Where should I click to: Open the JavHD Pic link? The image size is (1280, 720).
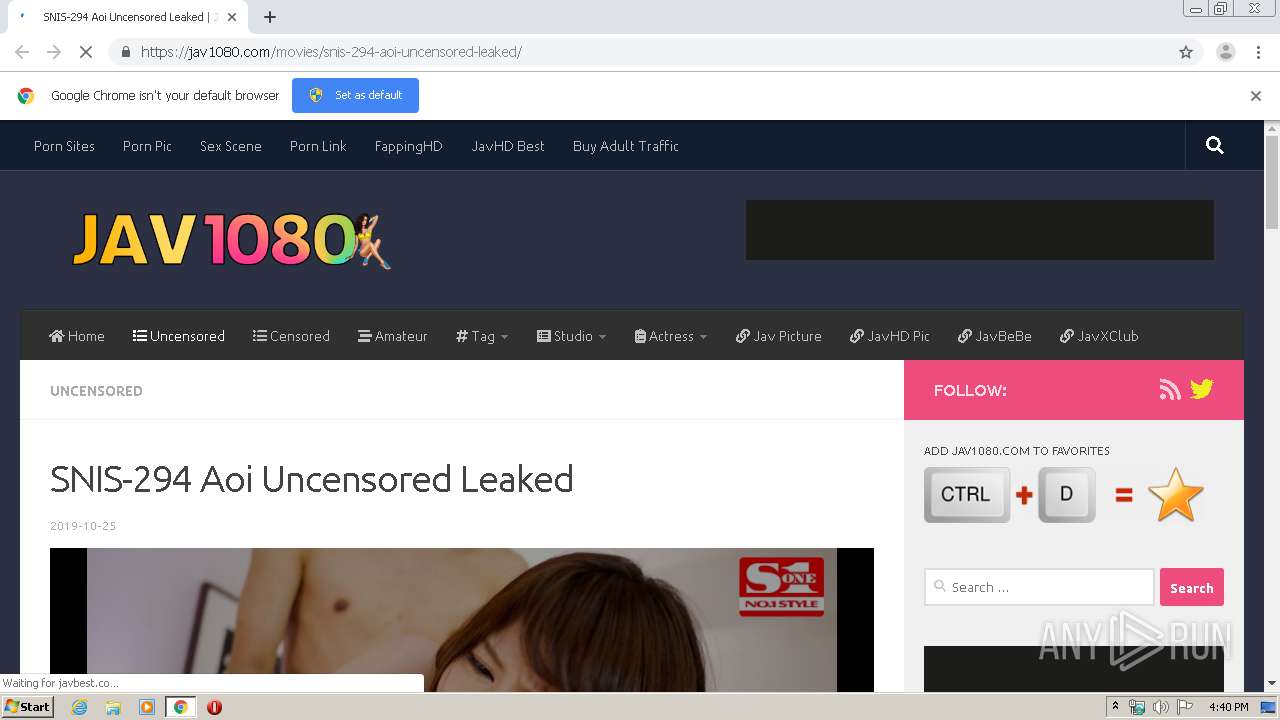pyautogui.click(x=890, y=336)
